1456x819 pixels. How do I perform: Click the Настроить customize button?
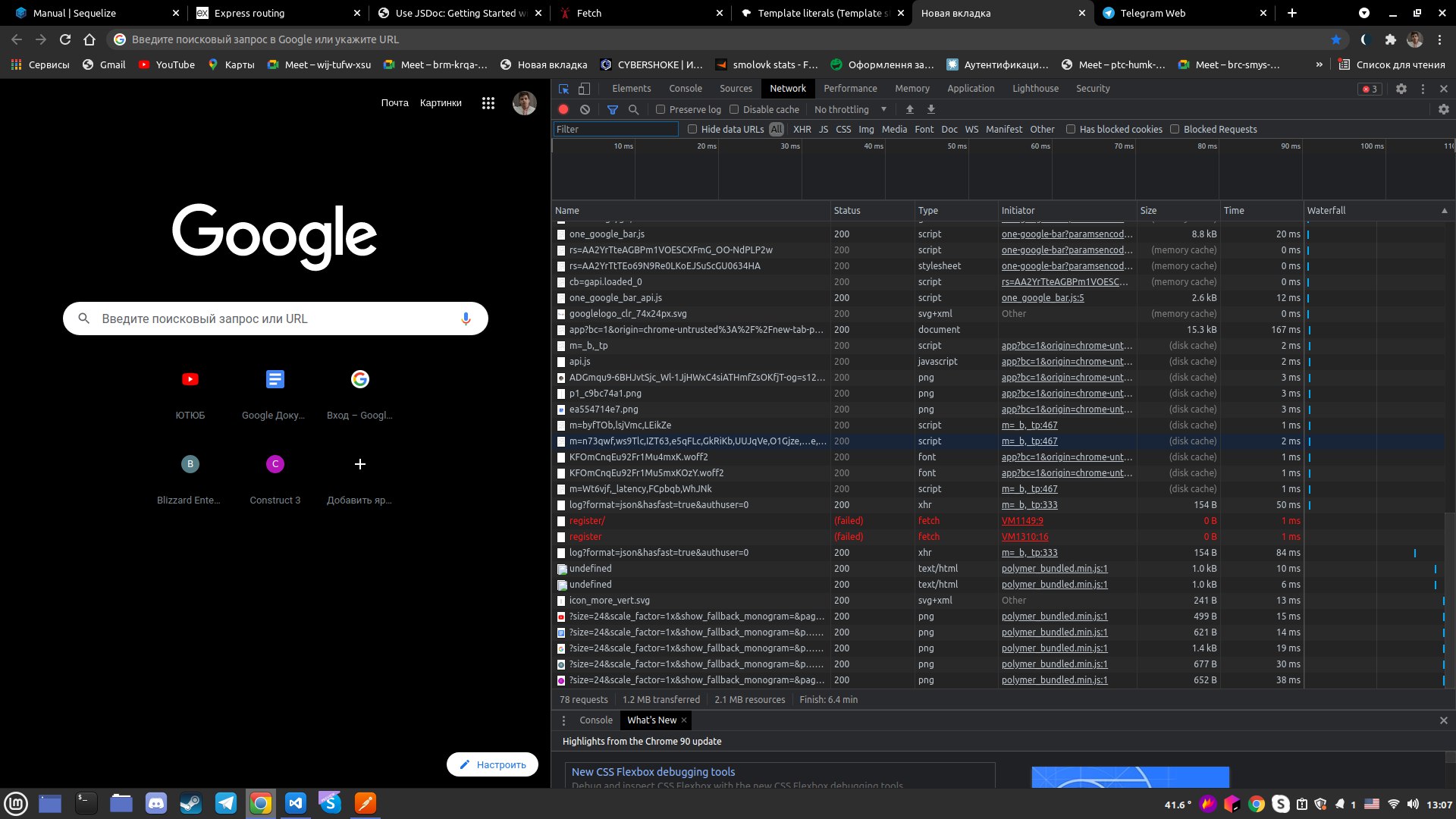492,764
